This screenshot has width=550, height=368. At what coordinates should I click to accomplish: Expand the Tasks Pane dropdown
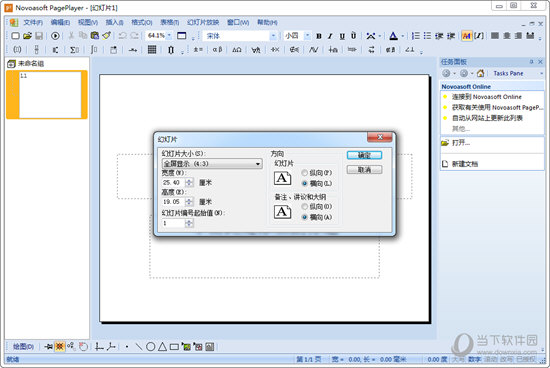coord(541,73)
